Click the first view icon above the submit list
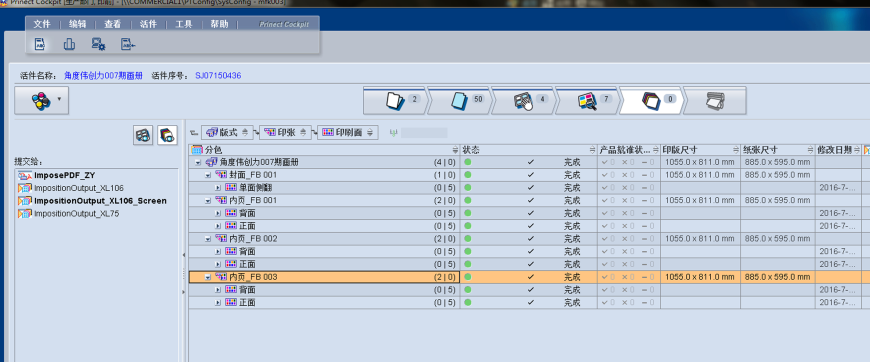870x362 pixels. click(x=143, y=135)
